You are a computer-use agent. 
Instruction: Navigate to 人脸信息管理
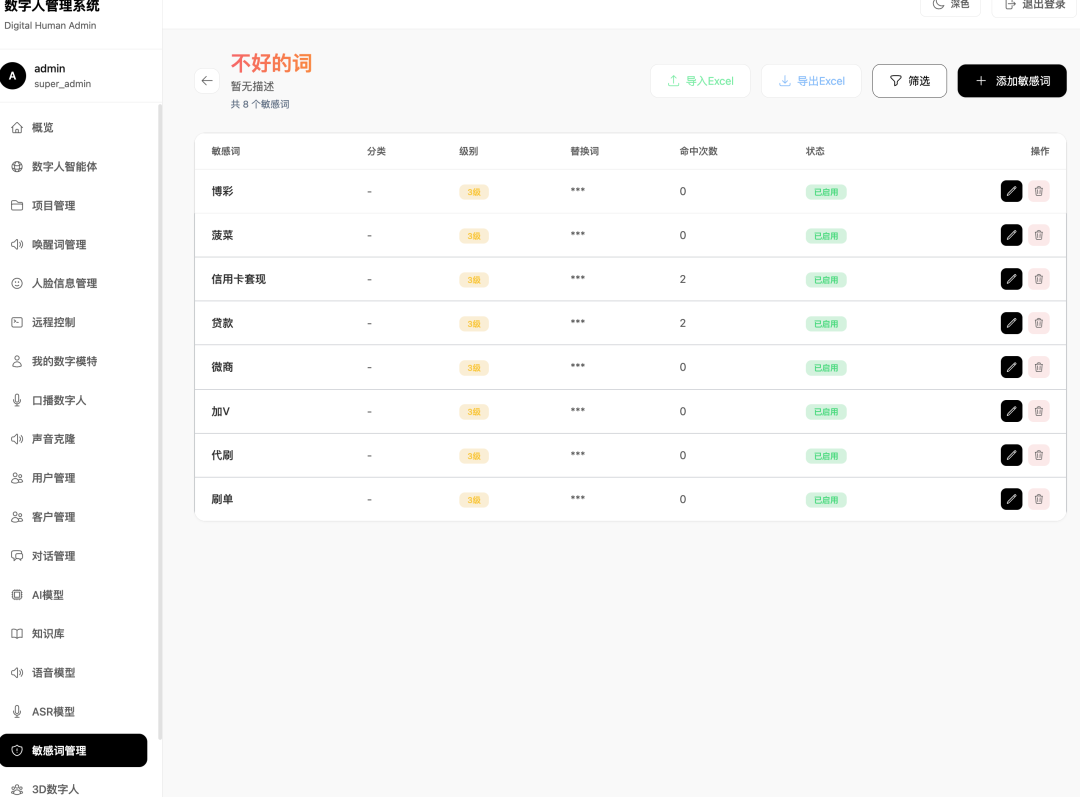click(x=74, y=283)
